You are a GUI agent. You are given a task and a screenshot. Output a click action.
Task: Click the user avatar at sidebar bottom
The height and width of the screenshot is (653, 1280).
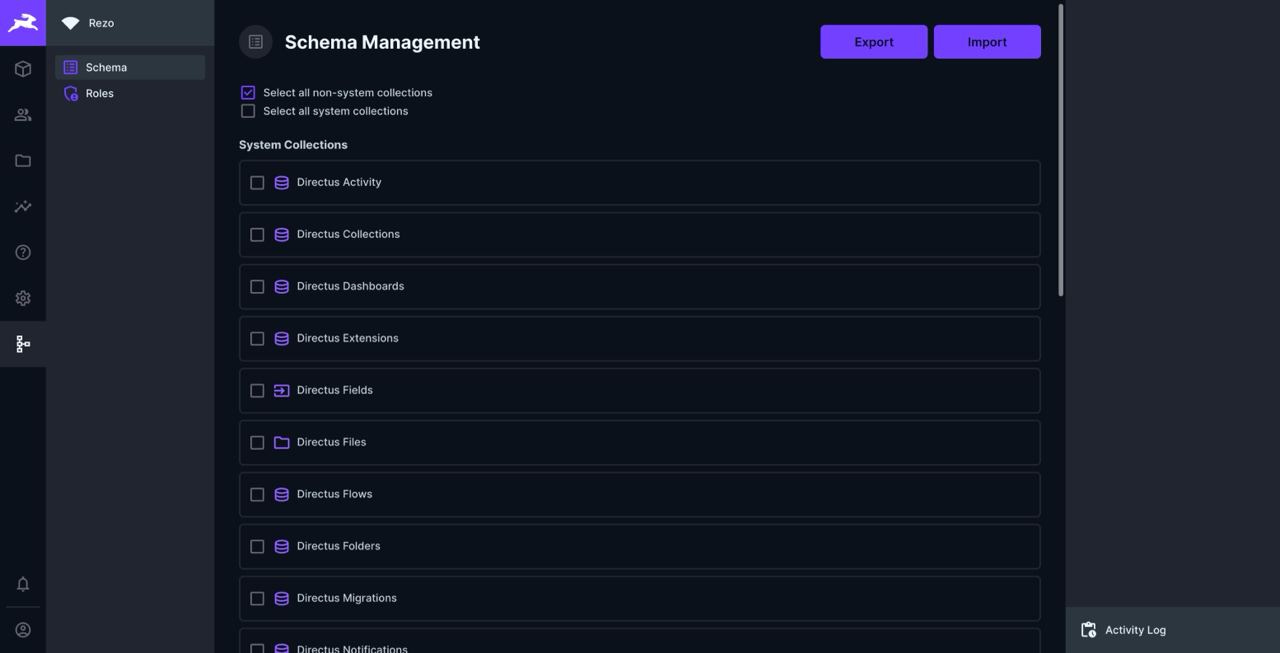point(21,627)
